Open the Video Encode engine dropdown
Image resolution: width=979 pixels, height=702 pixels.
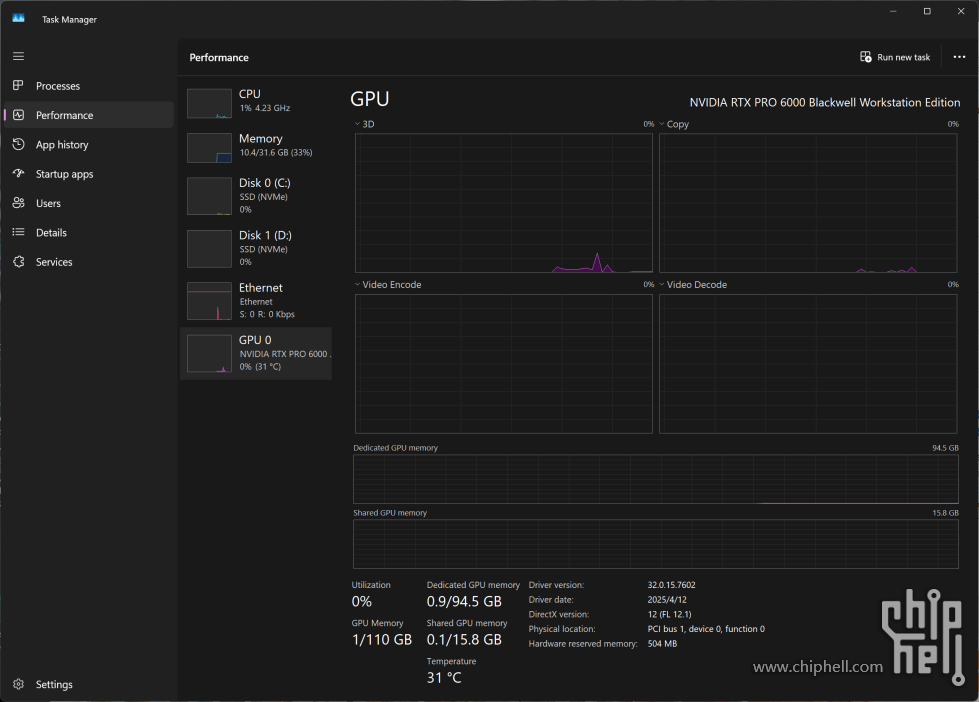tap(388, 284)
